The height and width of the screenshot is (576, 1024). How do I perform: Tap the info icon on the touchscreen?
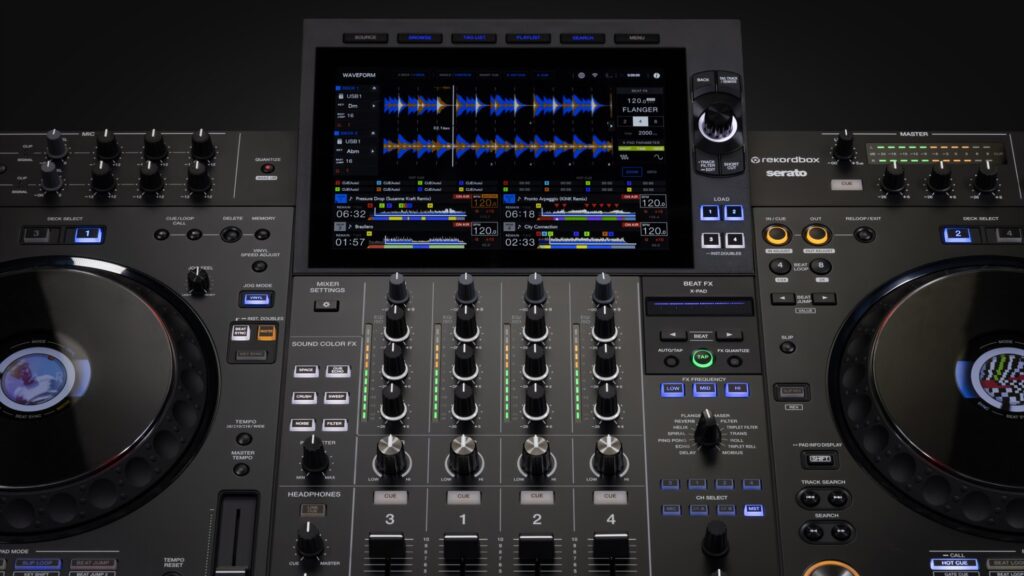click(657, 75)
